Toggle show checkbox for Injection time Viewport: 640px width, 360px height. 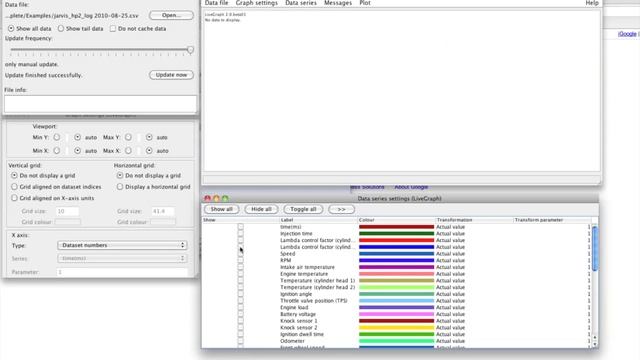240,233
